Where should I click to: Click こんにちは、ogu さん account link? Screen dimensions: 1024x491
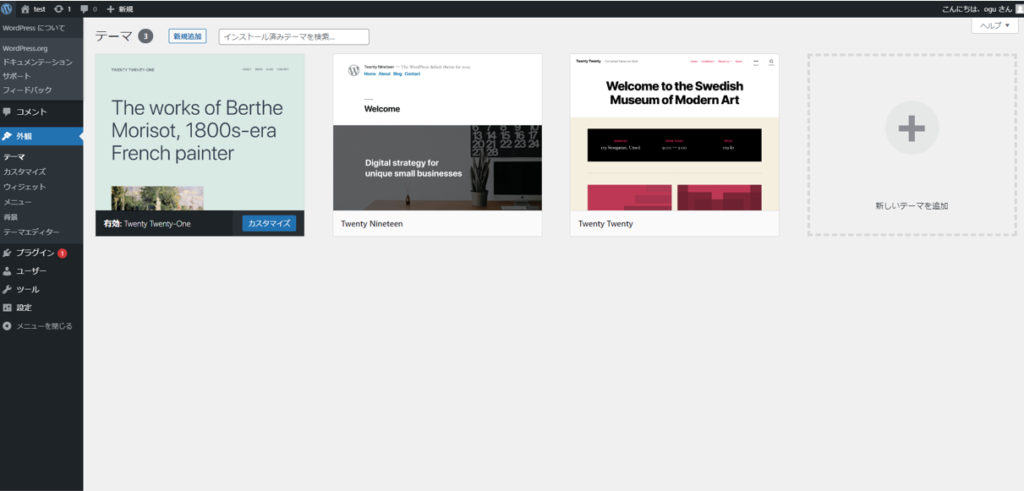[x=978, y=9]
